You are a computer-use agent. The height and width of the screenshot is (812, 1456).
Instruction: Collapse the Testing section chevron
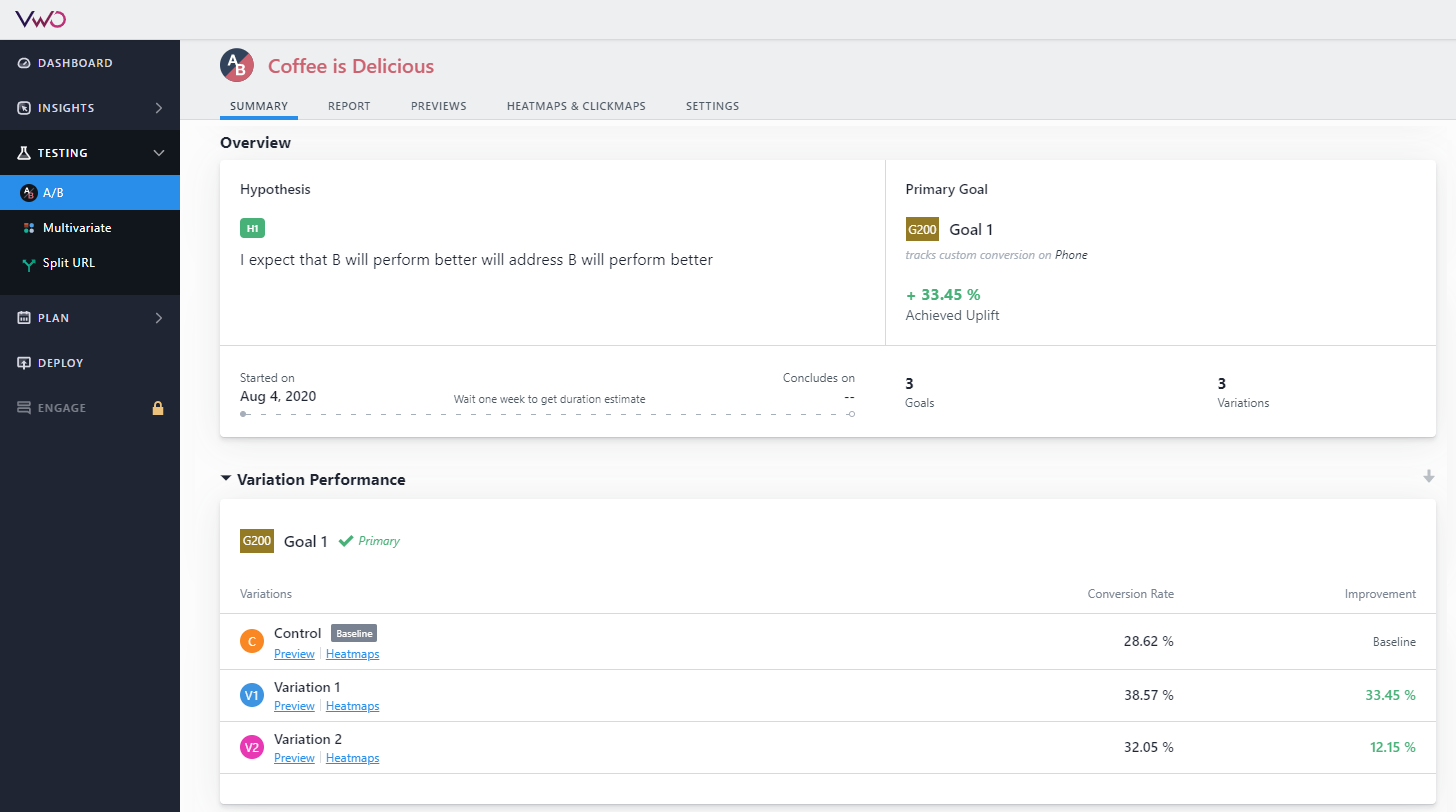click(x=159, y=153)
